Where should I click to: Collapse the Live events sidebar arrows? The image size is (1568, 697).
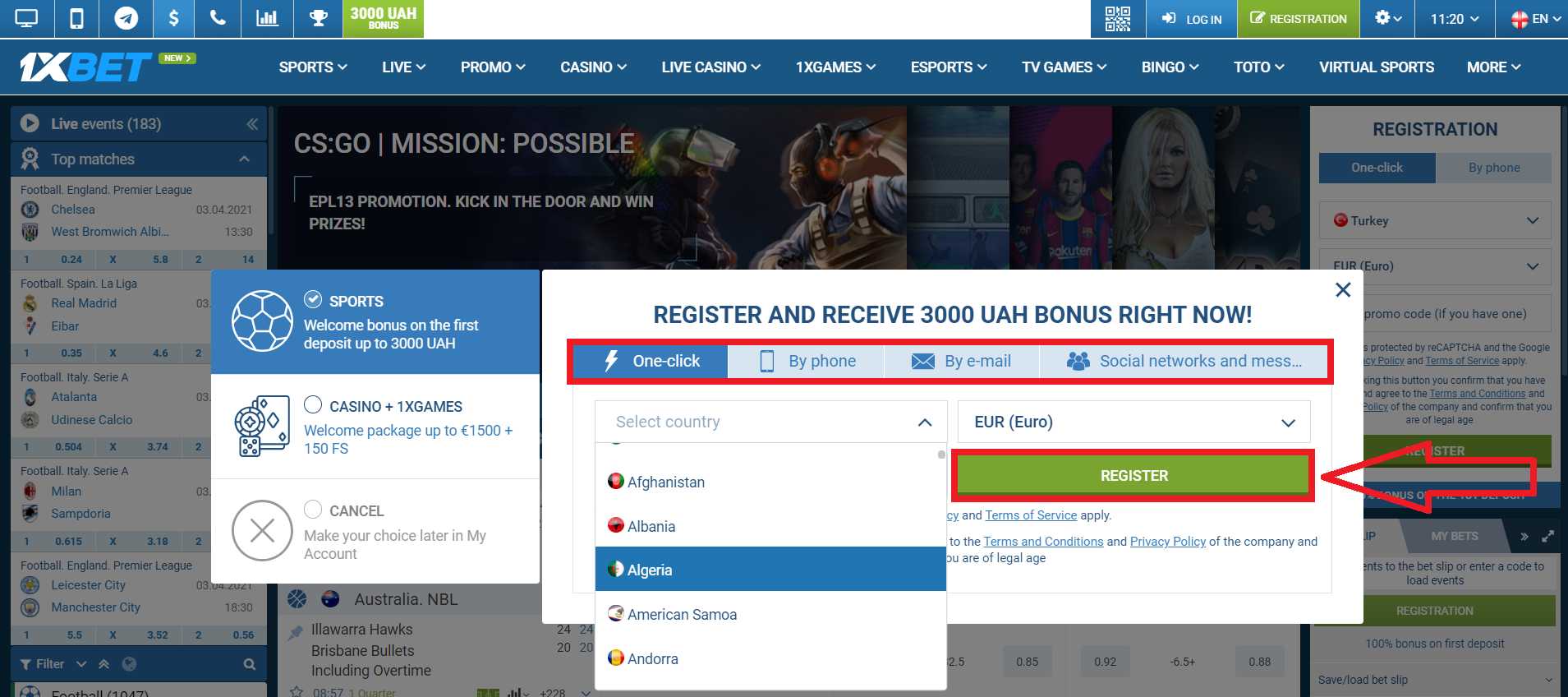click(x=252, y=124)
